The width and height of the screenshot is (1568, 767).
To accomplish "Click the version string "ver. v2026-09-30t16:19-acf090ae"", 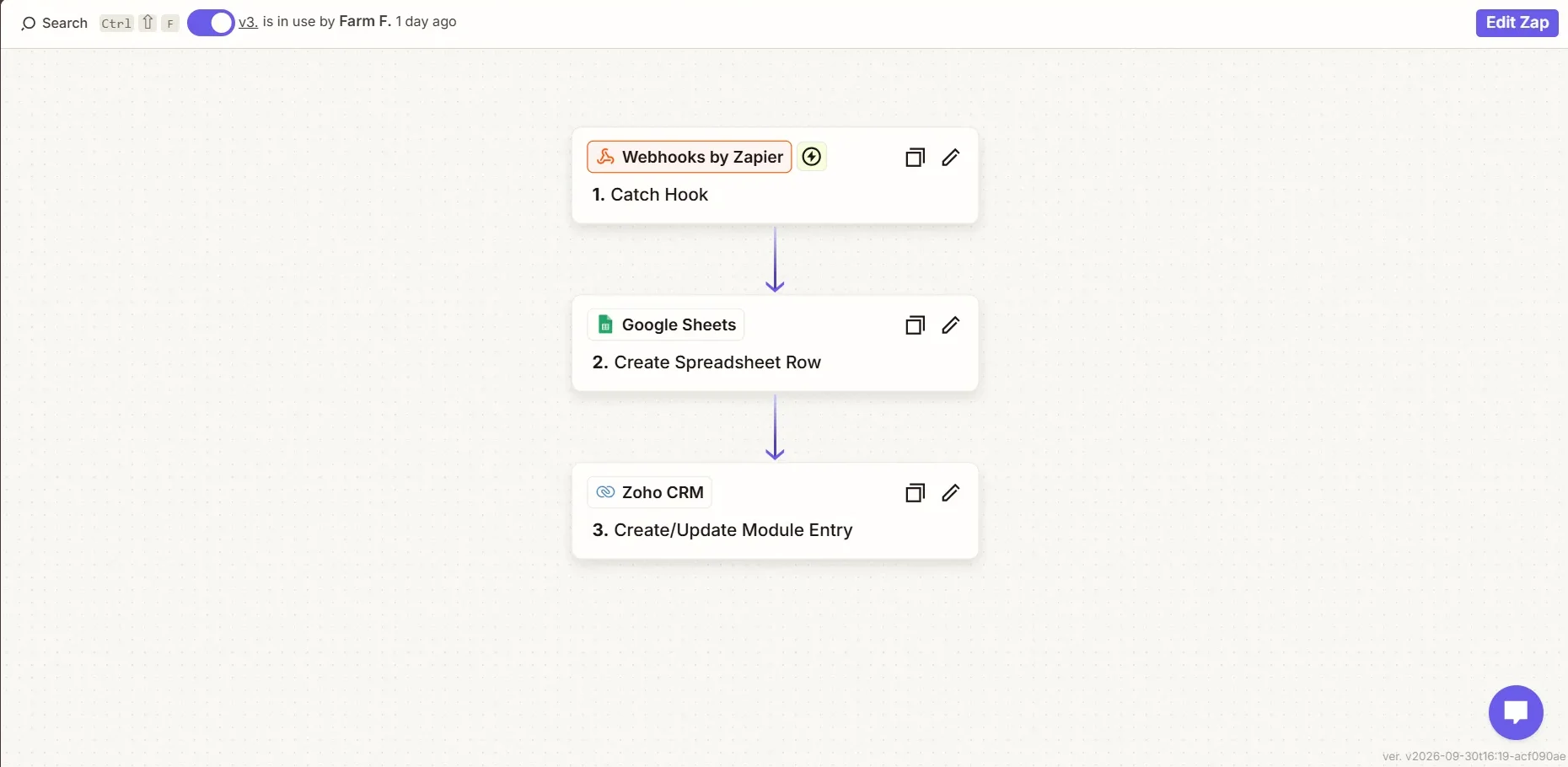I will point(1474,756).
